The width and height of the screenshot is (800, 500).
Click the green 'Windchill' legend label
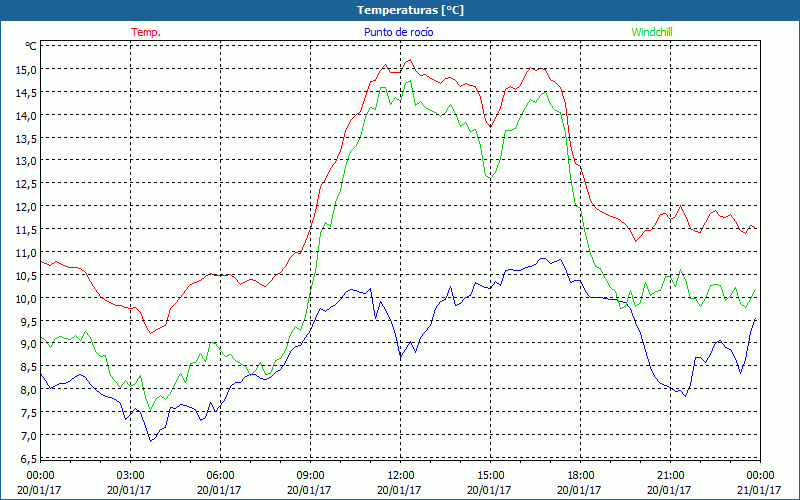click(x=652, y=32)
